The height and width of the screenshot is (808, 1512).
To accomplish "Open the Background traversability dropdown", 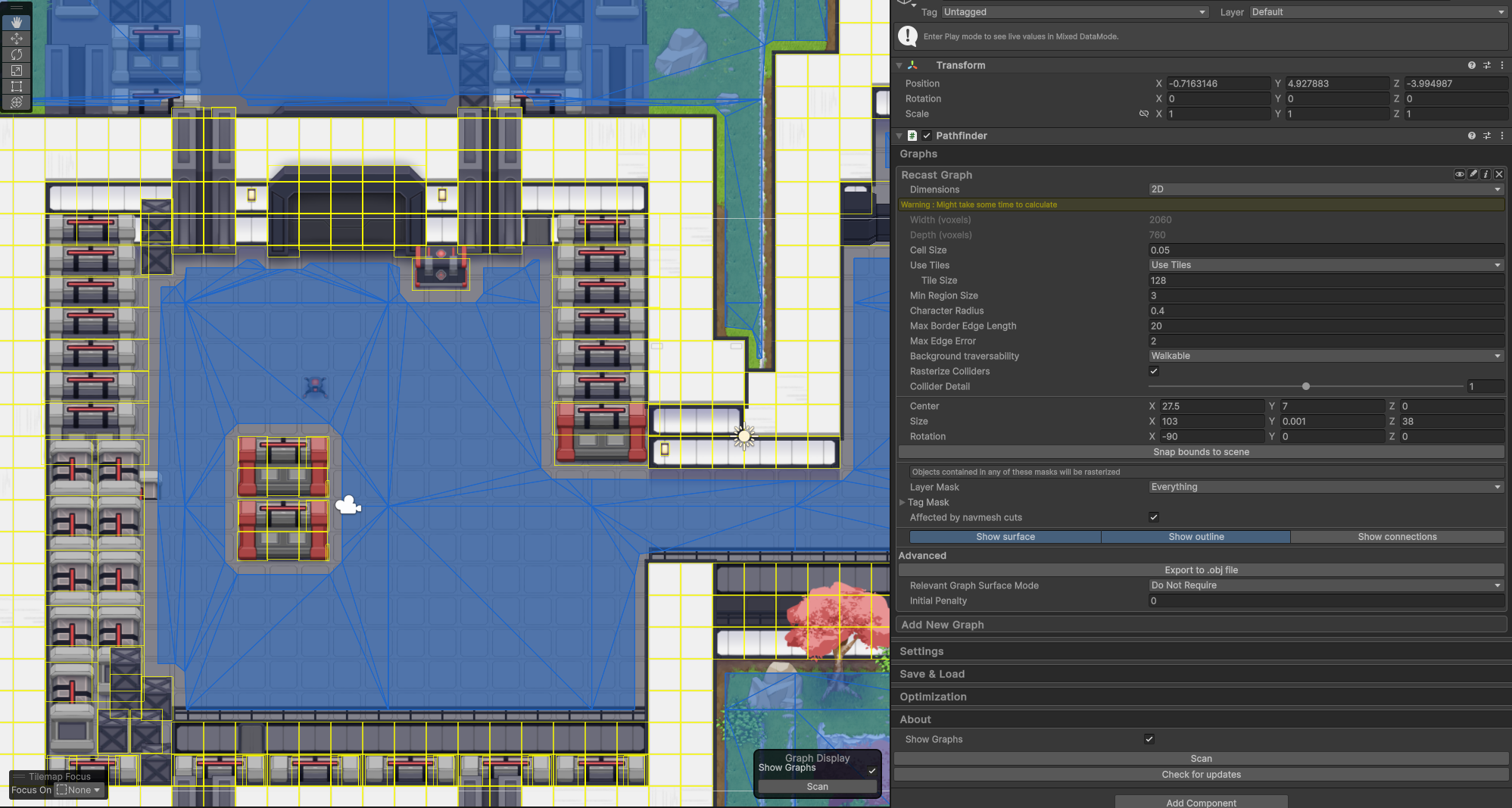I will [x=1325, y=356].
